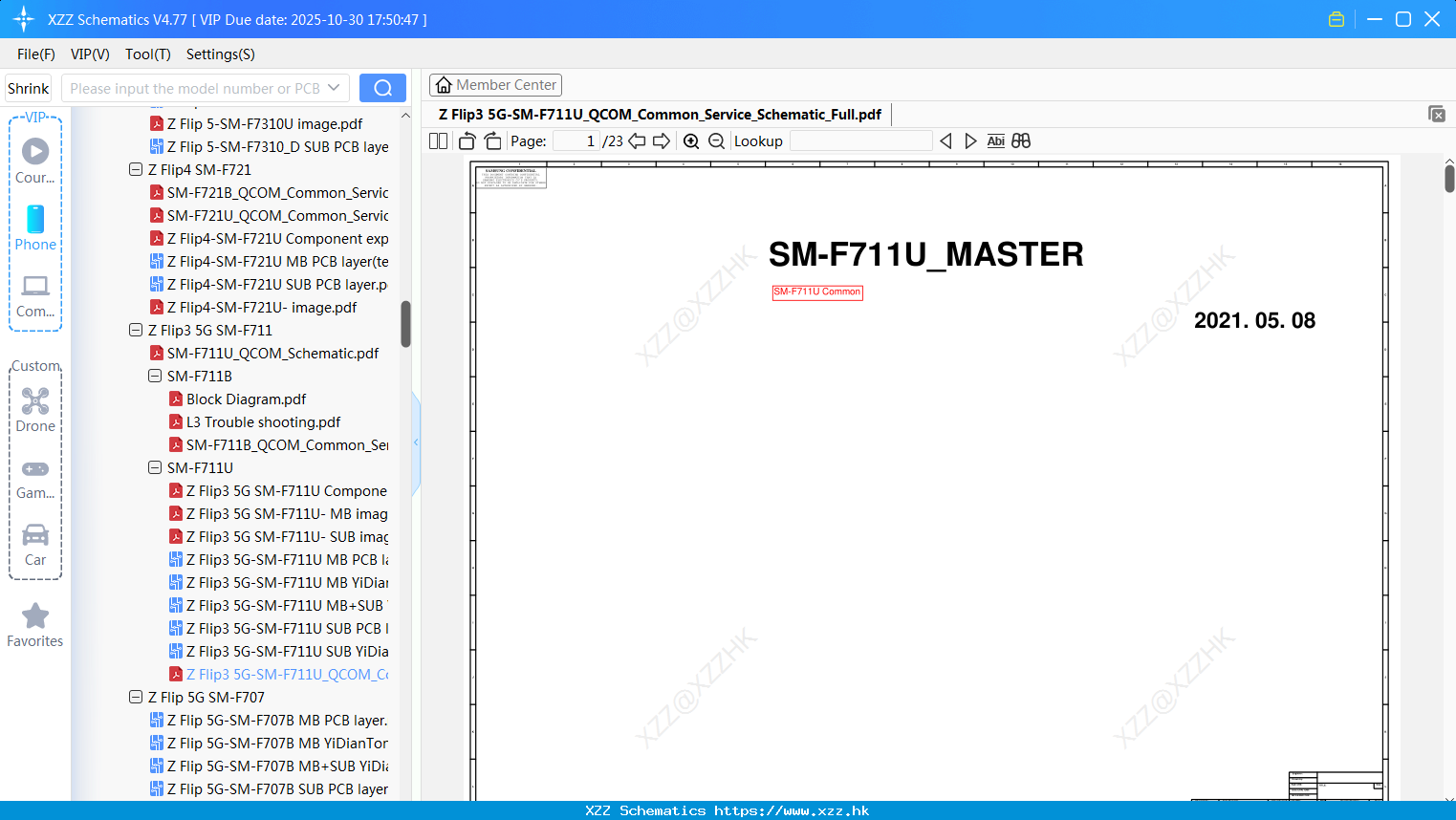Image resolution: width=1456 pixels, height=820 pixels.
Task: Zoom in on the schematic
Action: (691, 140)
